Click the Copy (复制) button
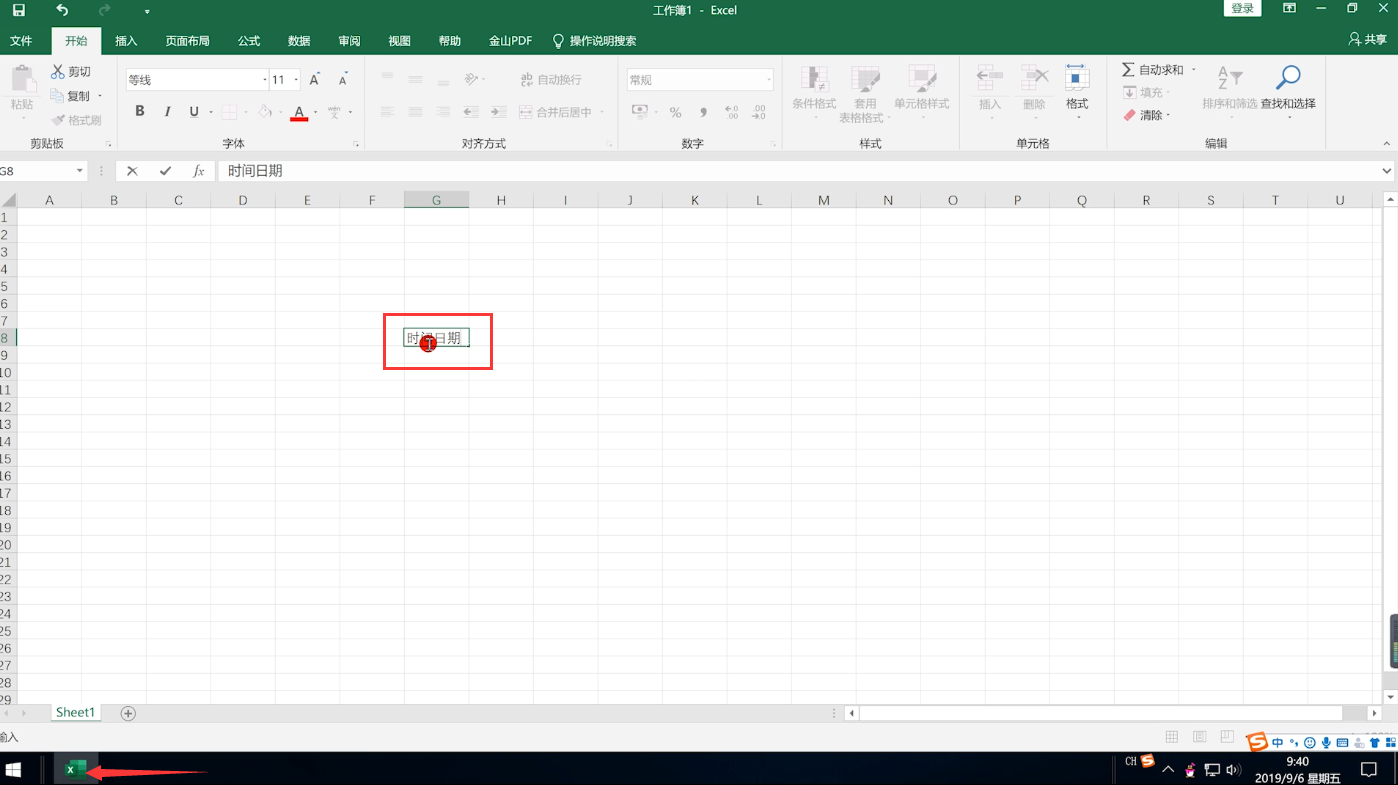 pyautogui.click(x=71, y=96)
